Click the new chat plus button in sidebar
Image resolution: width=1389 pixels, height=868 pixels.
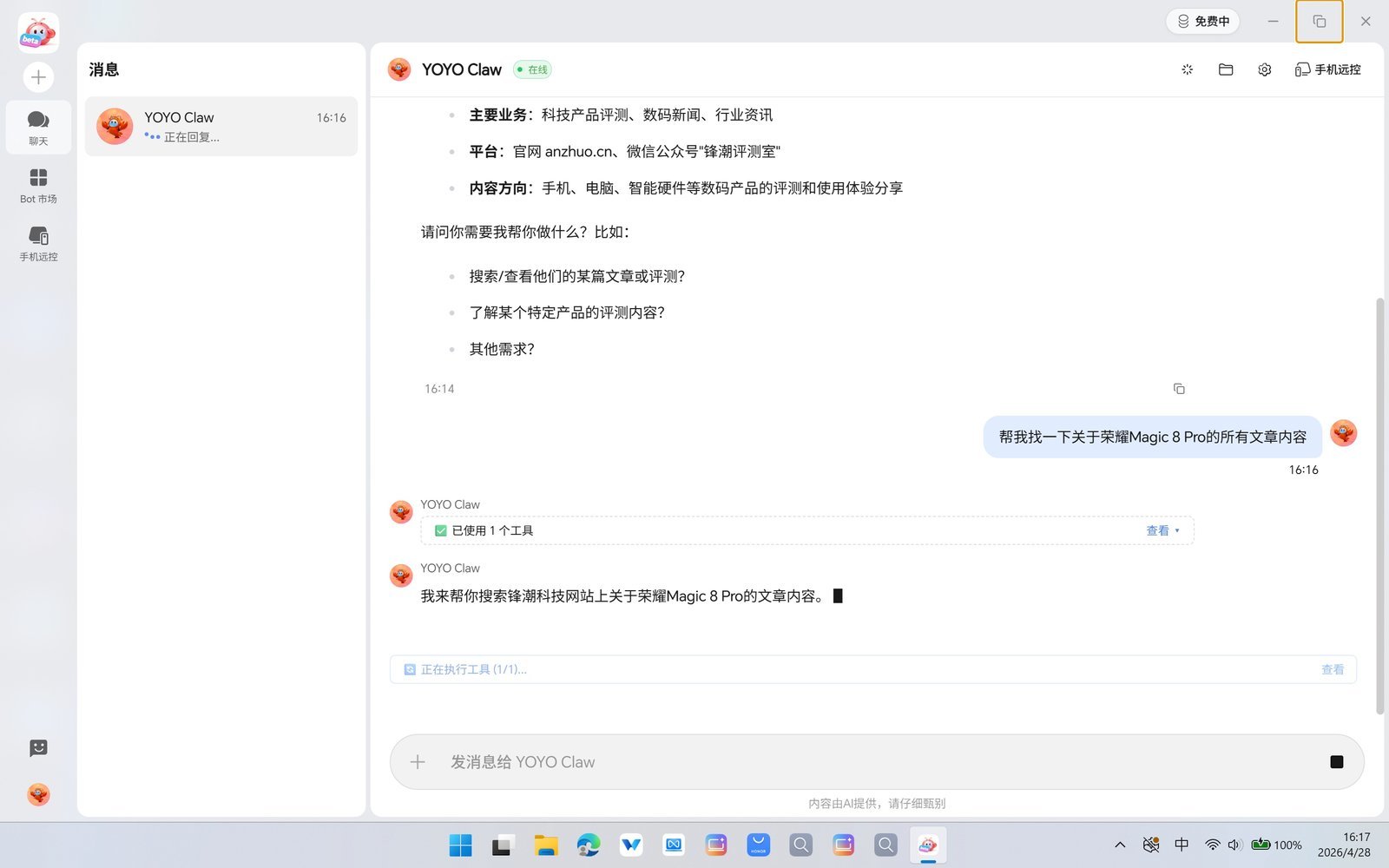point(38,77)
